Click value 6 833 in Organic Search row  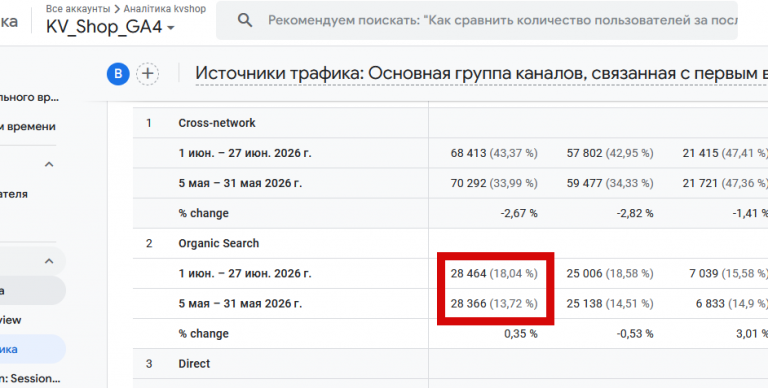732,304
